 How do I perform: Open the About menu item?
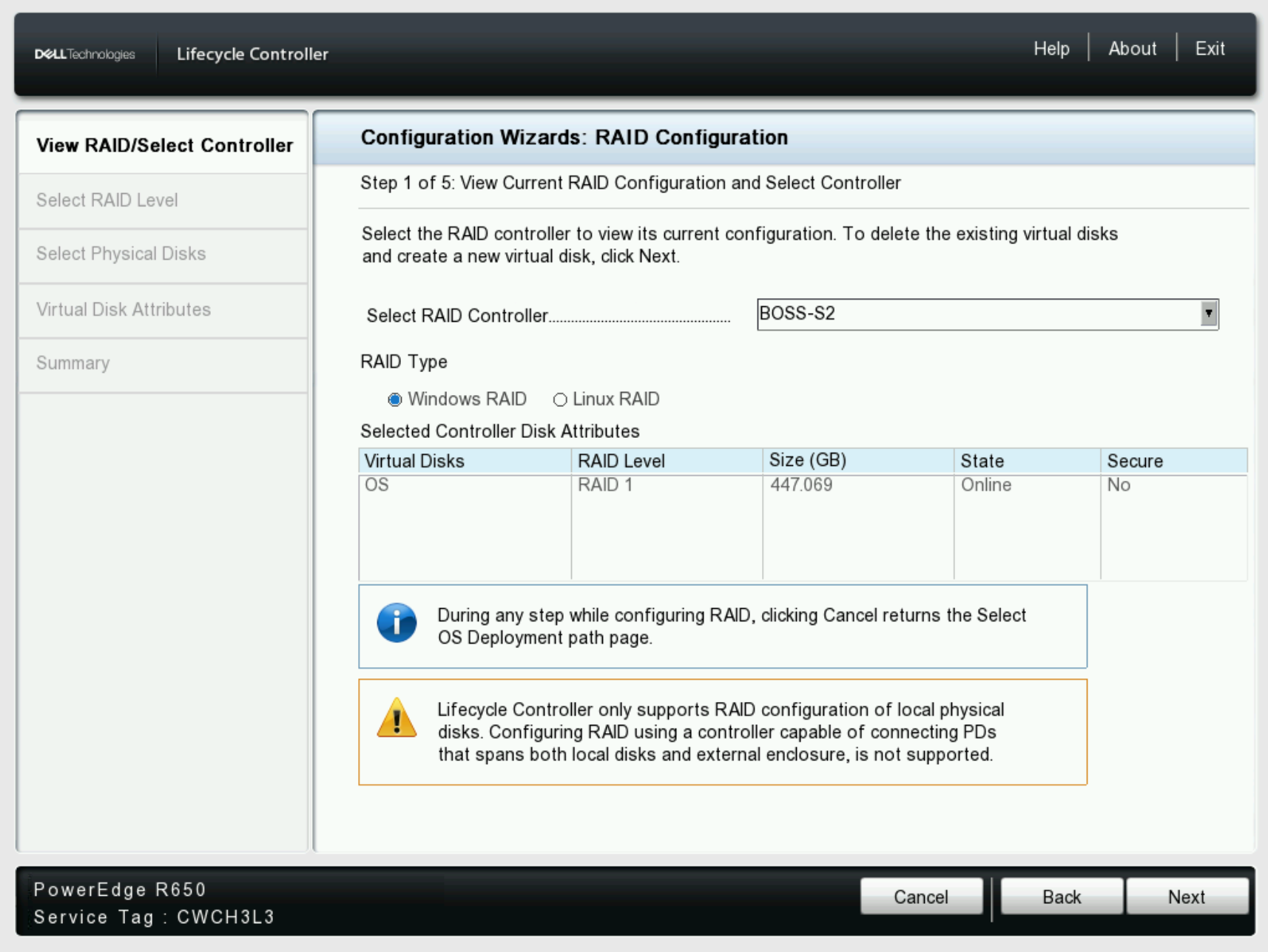[x=1131, y=49]
